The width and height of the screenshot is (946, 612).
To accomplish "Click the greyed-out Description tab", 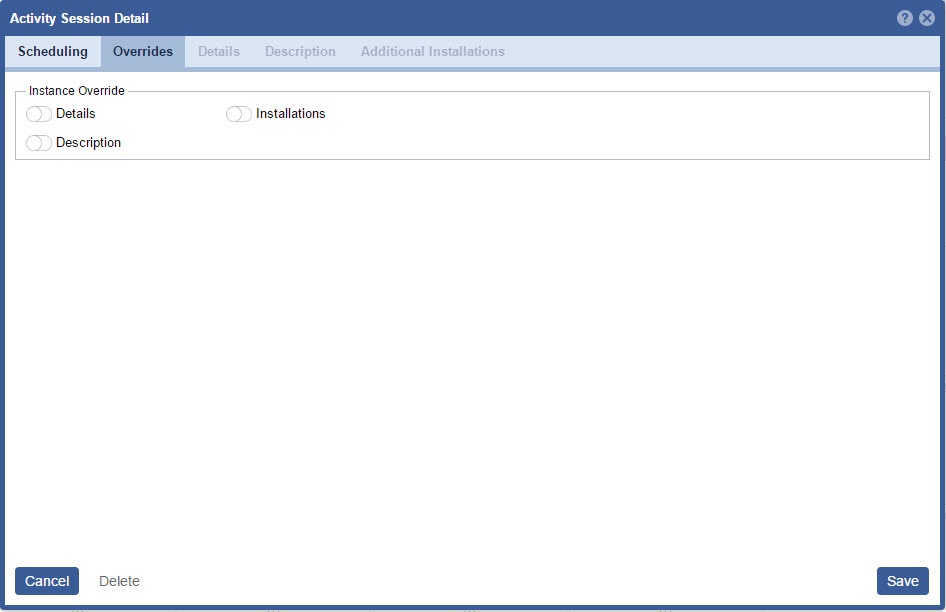I will coord(300,51).
